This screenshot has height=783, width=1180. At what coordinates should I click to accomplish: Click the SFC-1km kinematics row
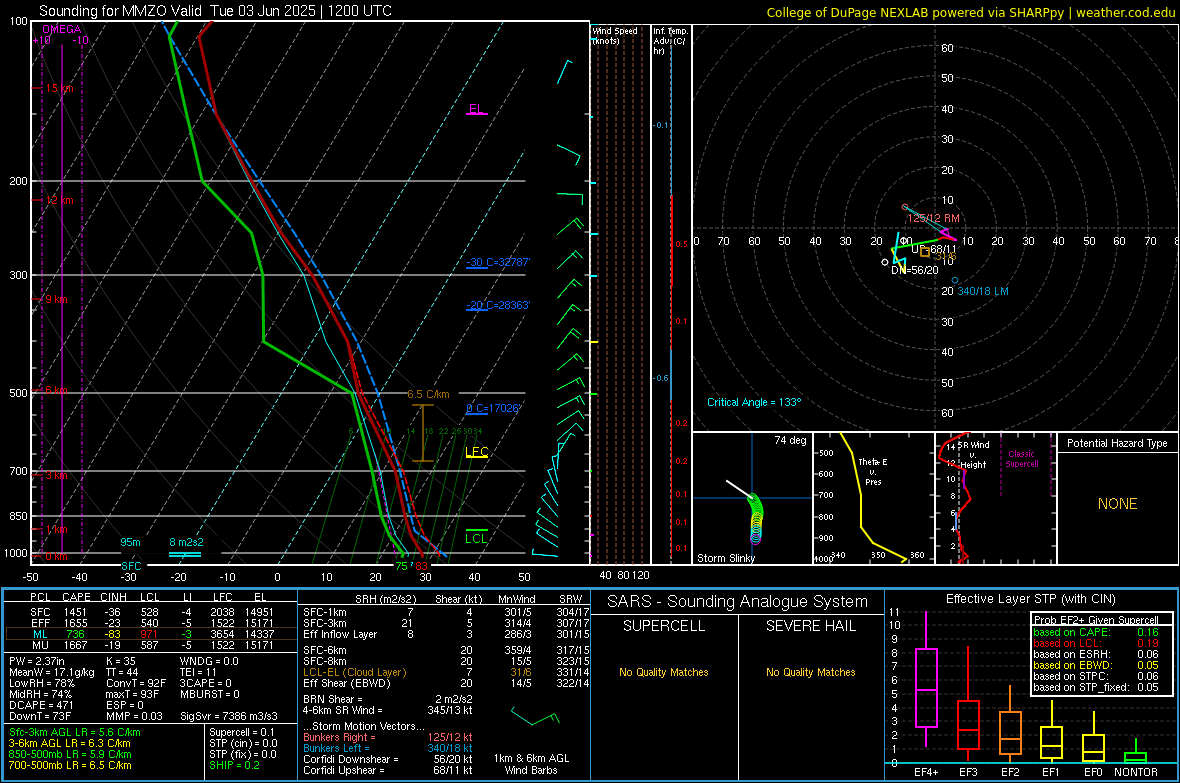point(446,612)
